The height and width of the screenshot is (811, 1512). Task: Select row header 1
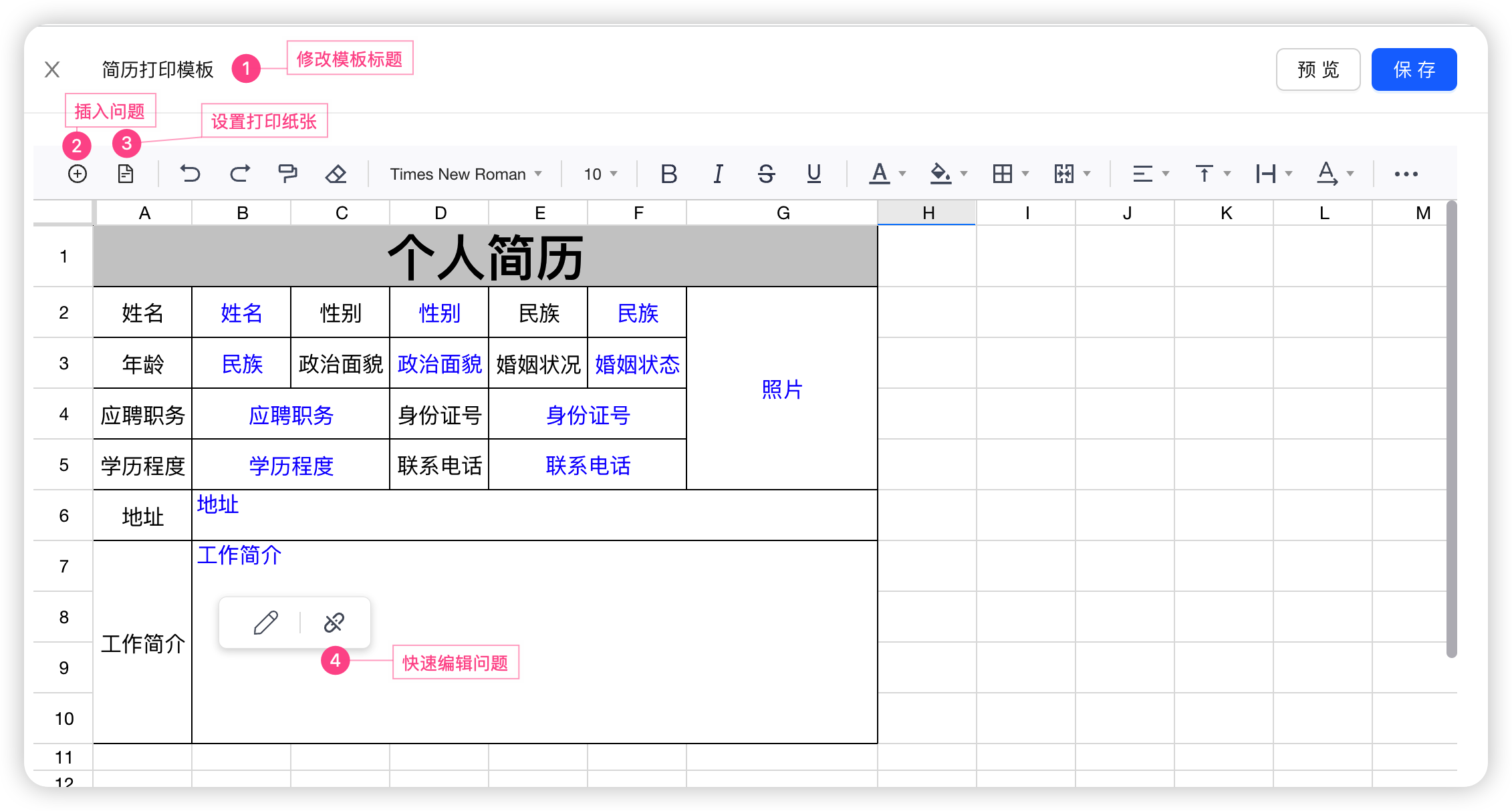pos(64,257)
